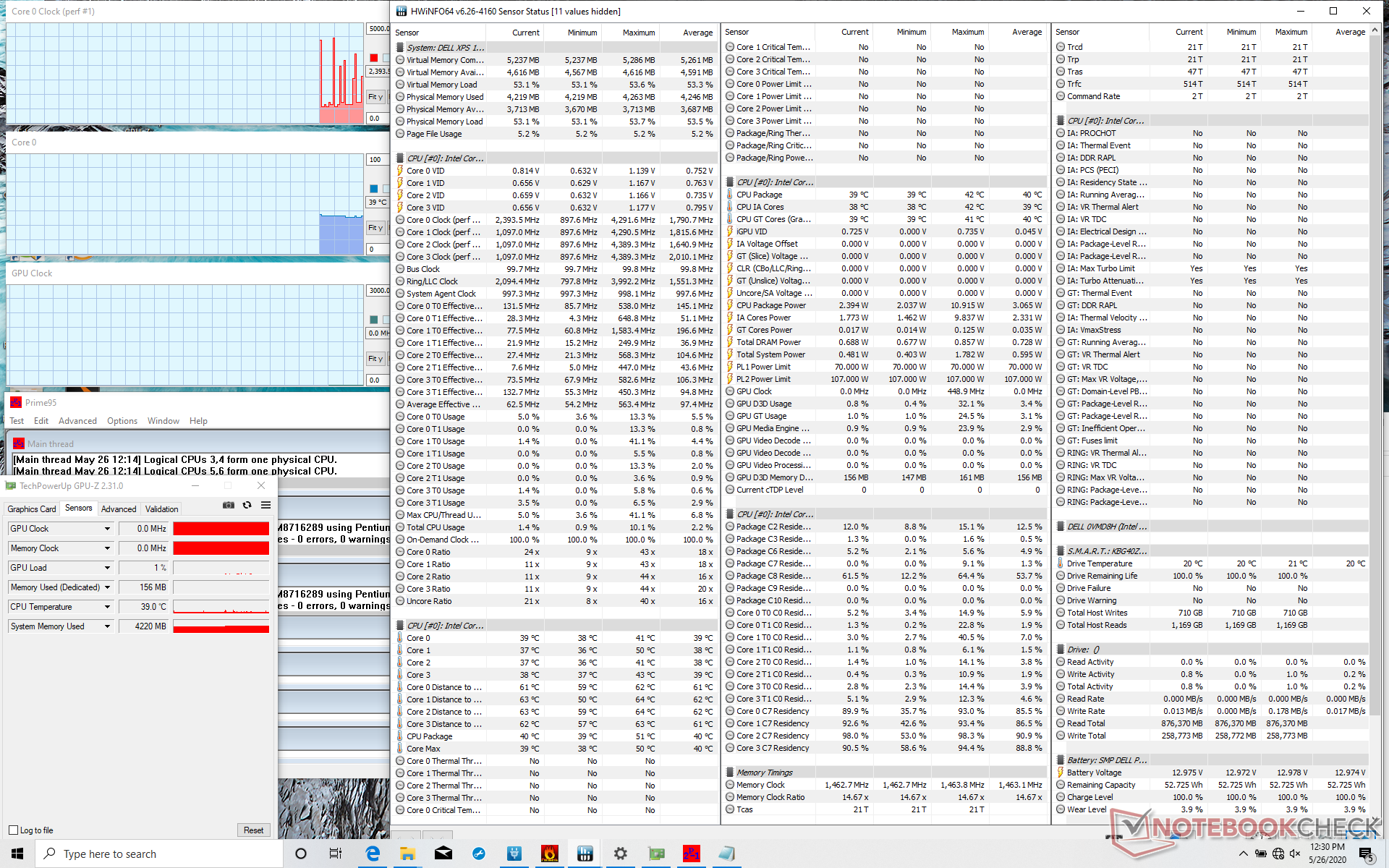
Task: Open the System Memory Used dropdown
Action: point(107,626)
